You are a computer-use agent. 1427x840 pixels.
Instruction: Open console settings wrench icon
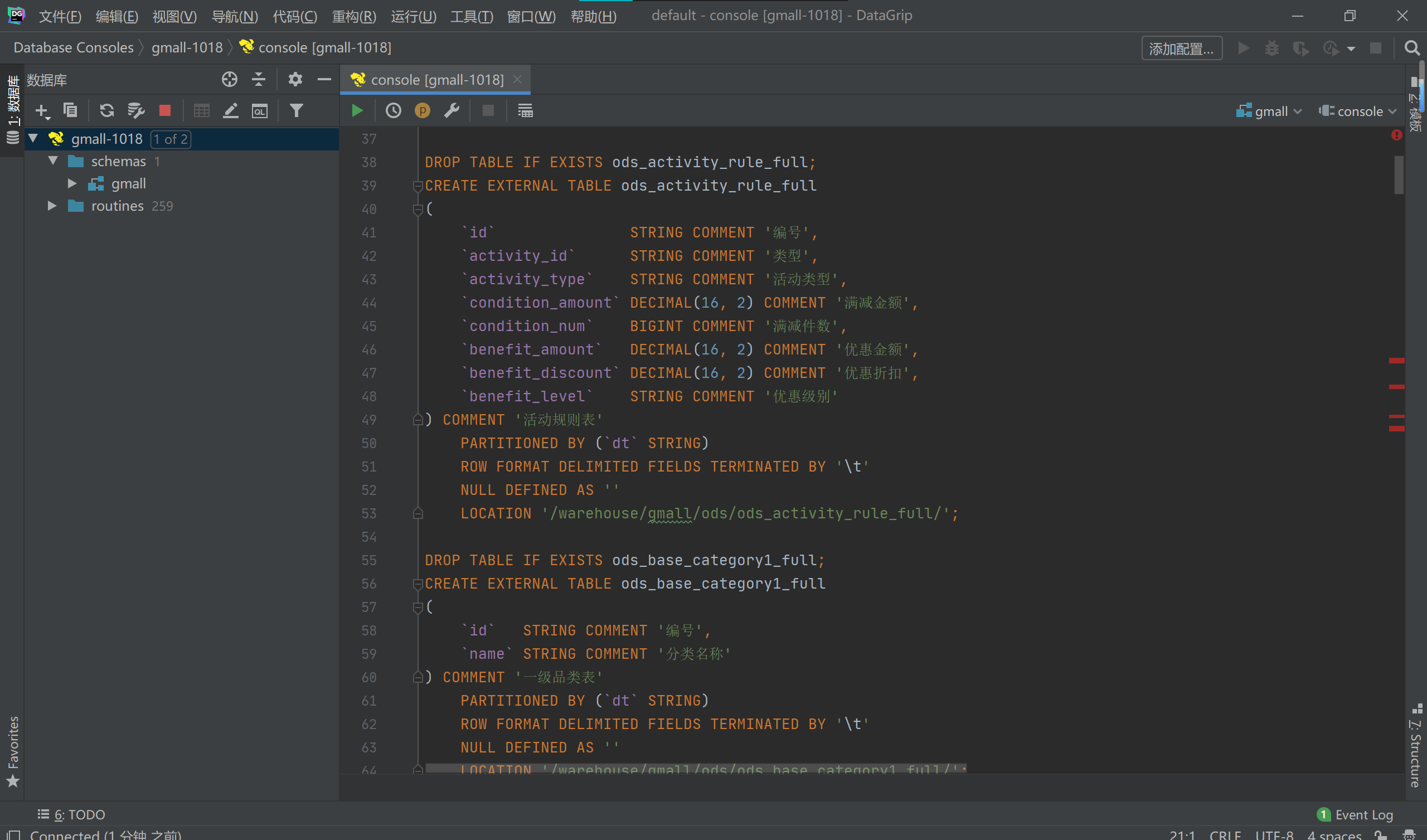point(452,110)
